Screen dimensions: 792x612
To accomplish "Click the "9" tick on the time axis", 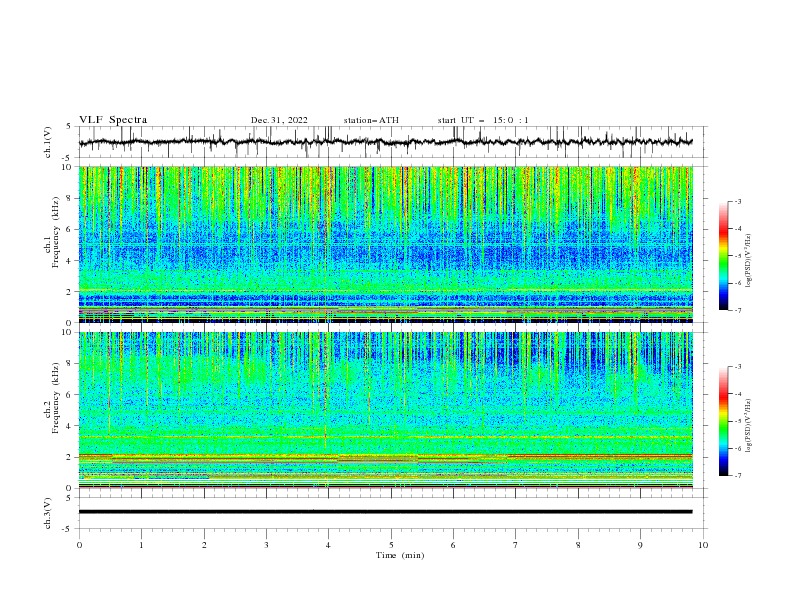I will click(x=640, y=545).
